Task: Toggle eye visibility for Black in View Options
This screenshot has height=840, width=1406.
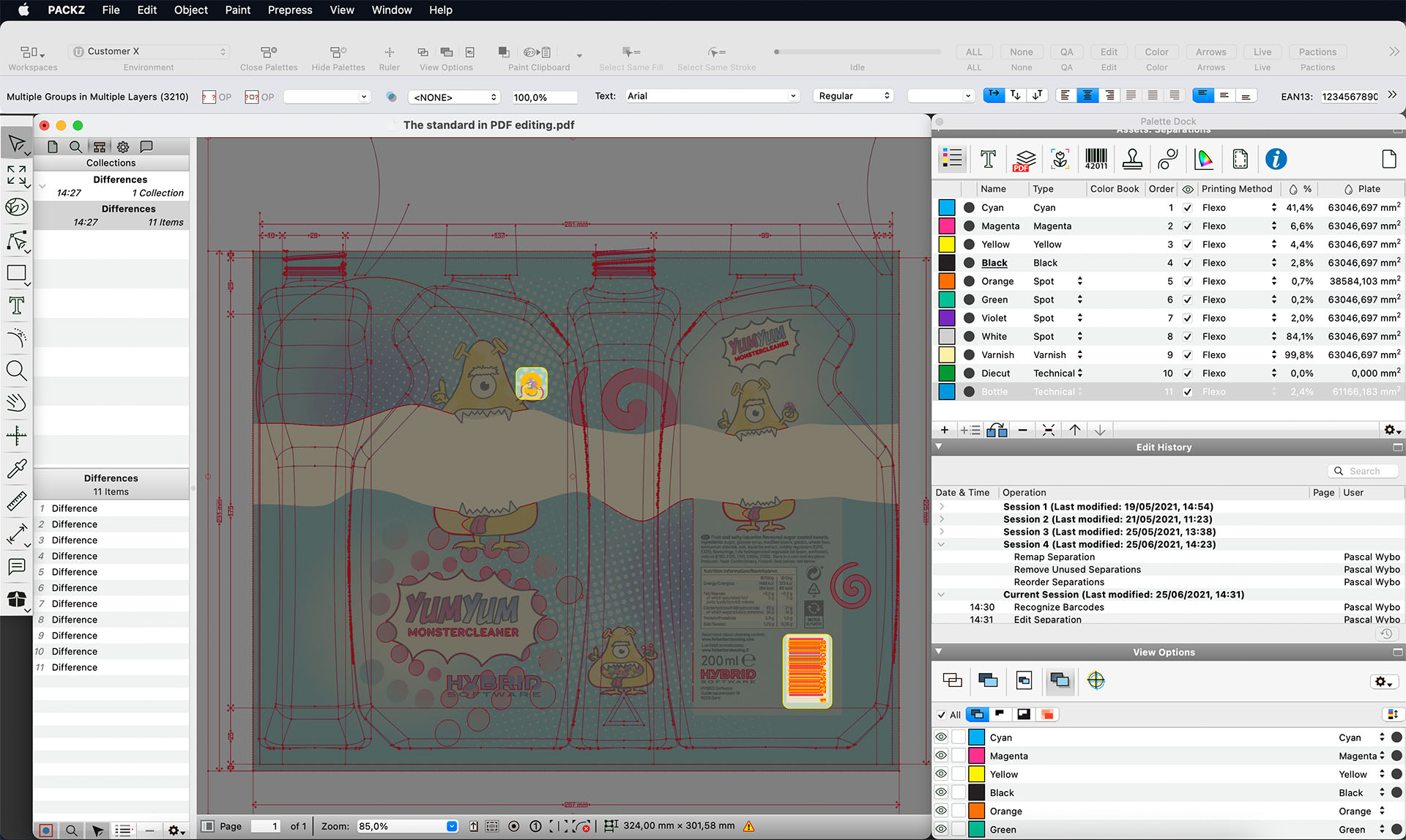Action: click(941, 792)
